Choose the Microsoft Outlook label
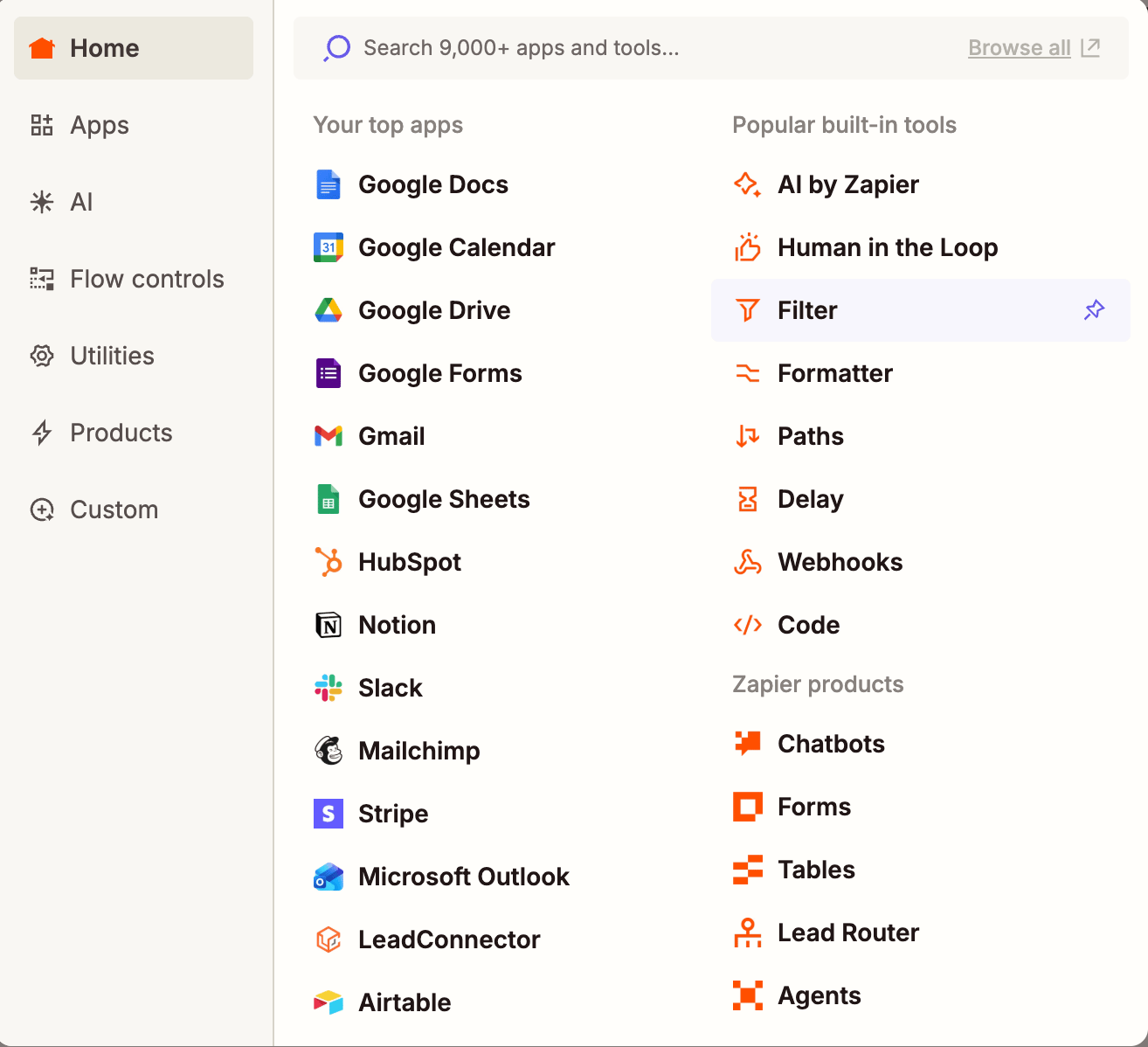This screenshot has height=1047, width=1148. [464, 877]
